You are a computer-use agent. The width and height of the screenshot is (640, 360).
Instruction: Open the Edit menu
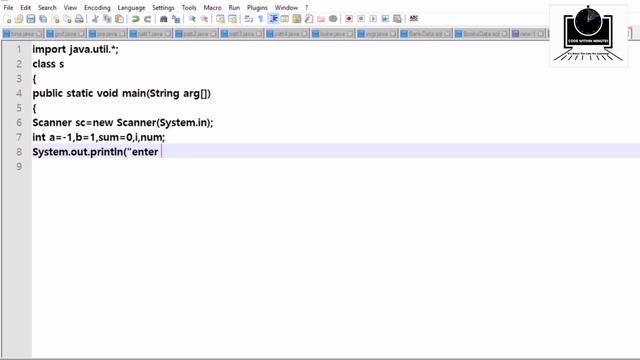(x=25, y=8)
